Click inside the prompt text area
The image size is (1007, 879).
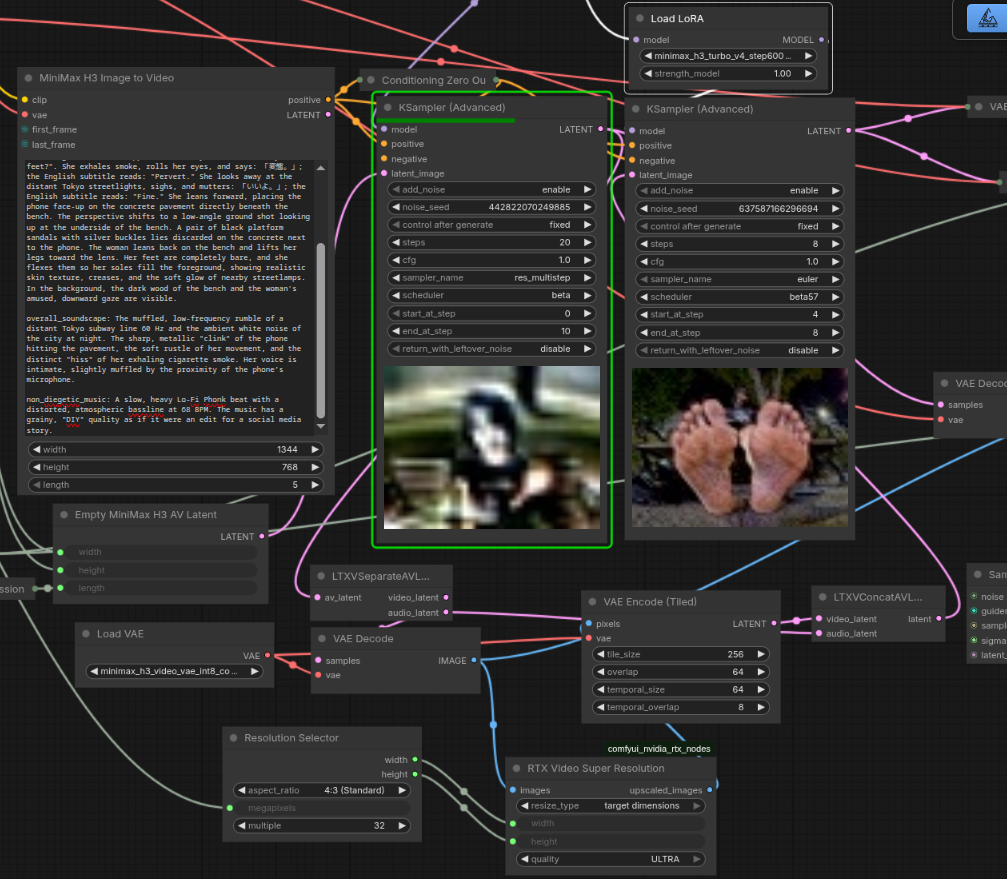[169, 298]
